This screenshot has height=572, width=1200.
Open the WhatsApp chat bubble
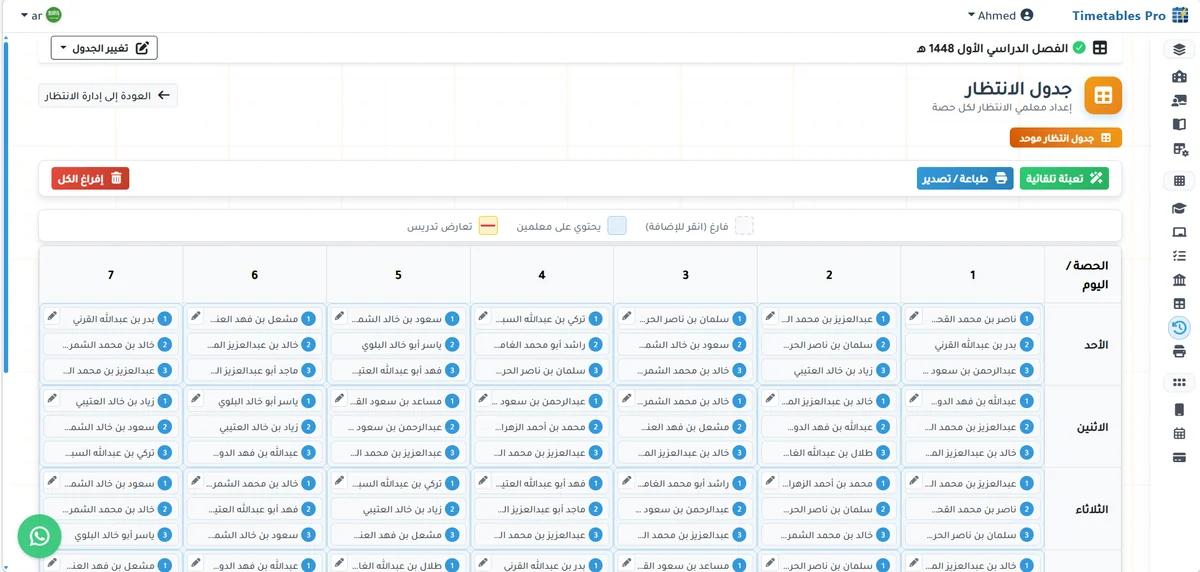(40, 537)
